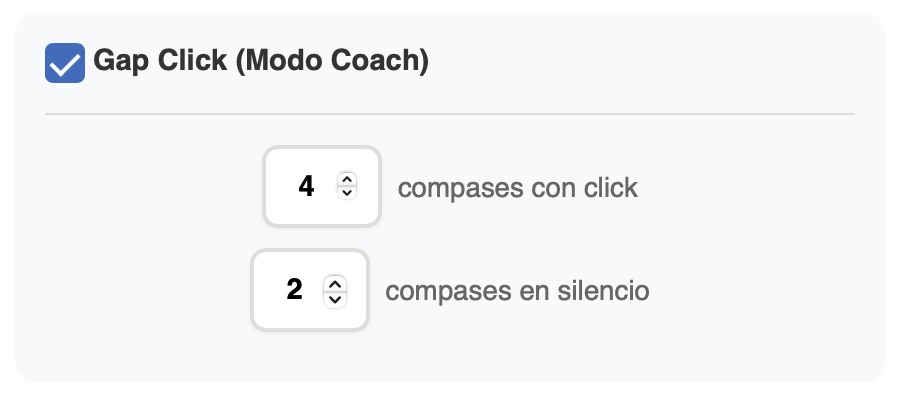Click the spinner control beside the value 4
The image size is (902, 402).
[x=347, y=187]
